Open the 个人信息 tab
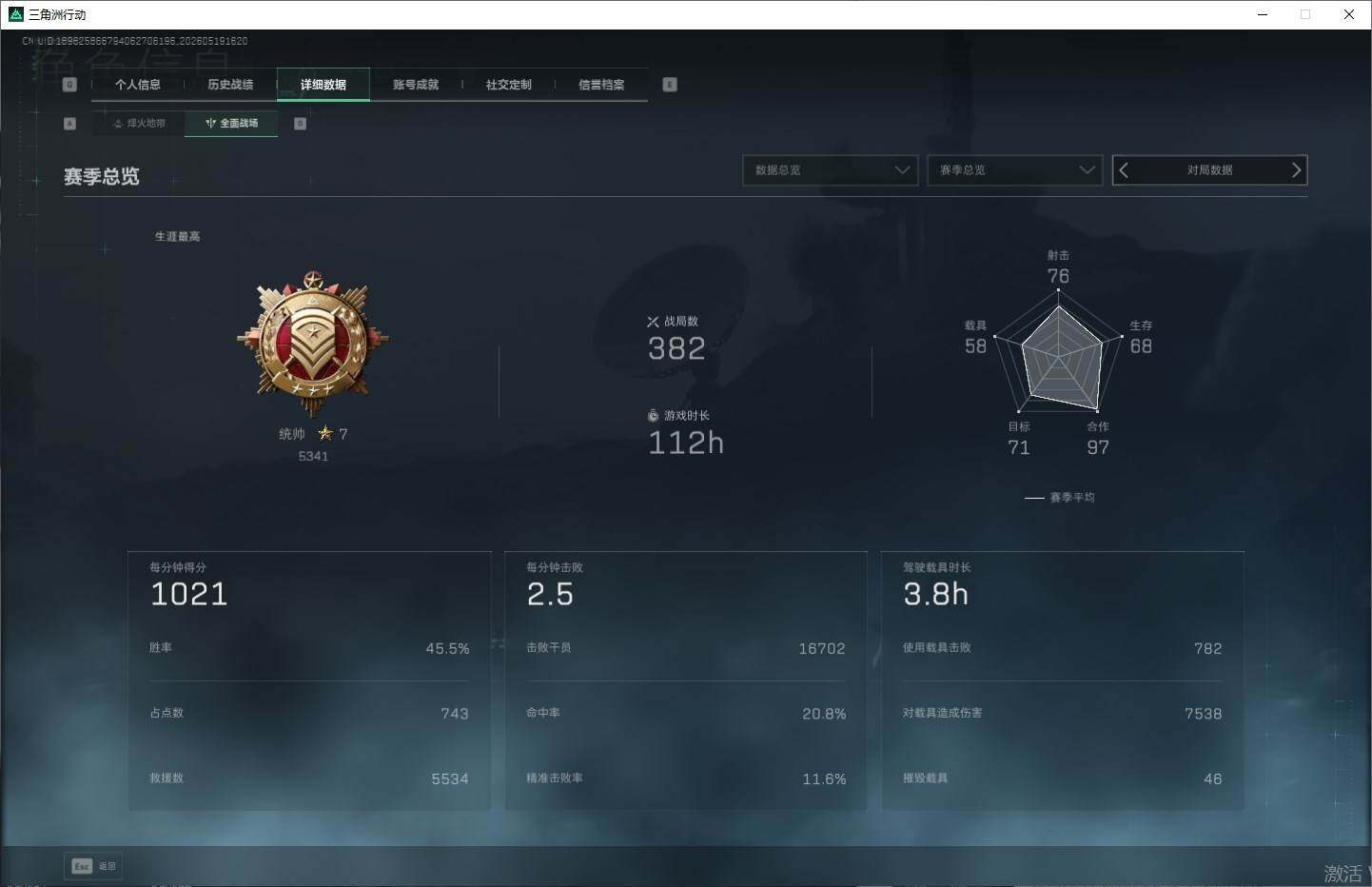 point(138,85)
